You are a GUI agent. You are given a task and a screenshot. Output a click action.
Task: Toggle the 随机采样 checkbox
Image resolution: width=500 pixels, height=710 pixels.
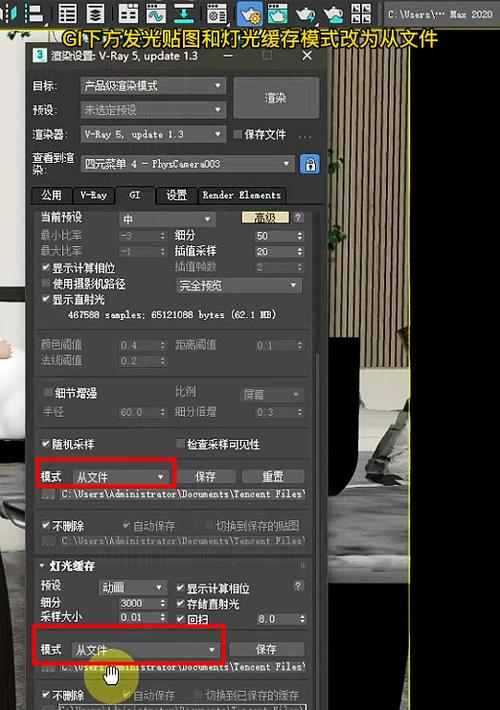(45, 444)
